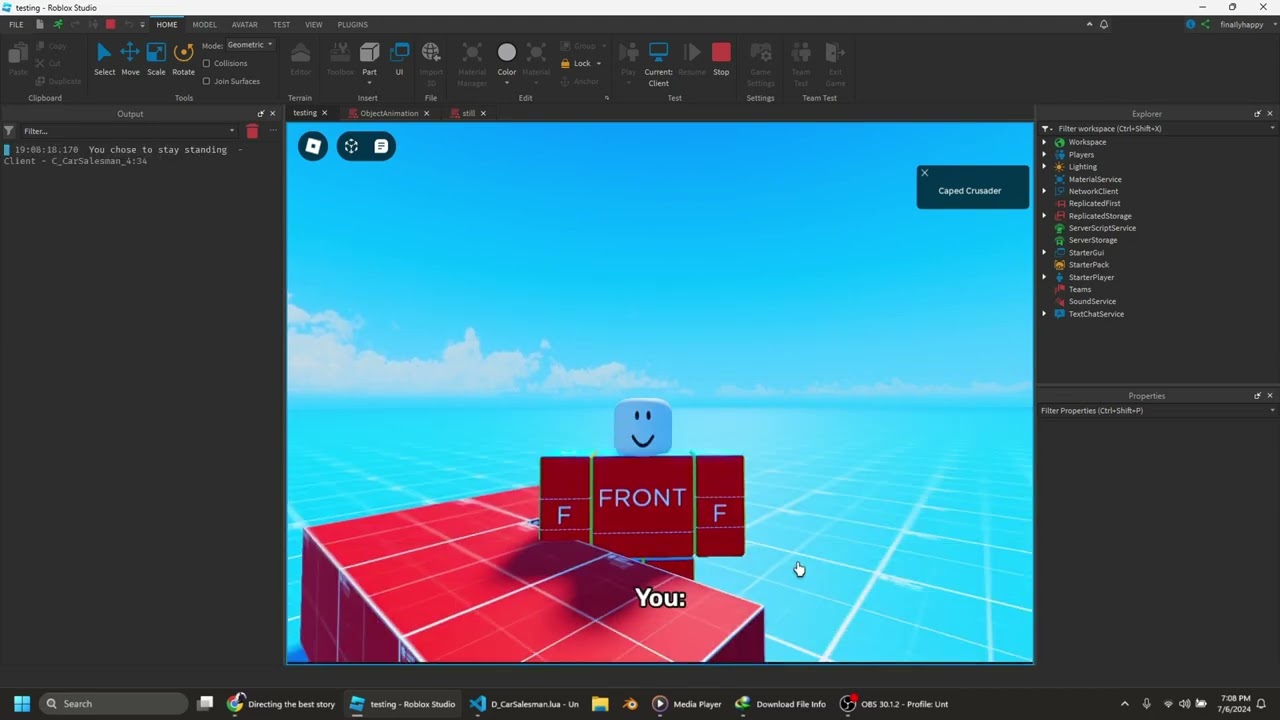Activate the Scale tool
Viewport: 1280px width, 720px height.
tap(156, 59)
